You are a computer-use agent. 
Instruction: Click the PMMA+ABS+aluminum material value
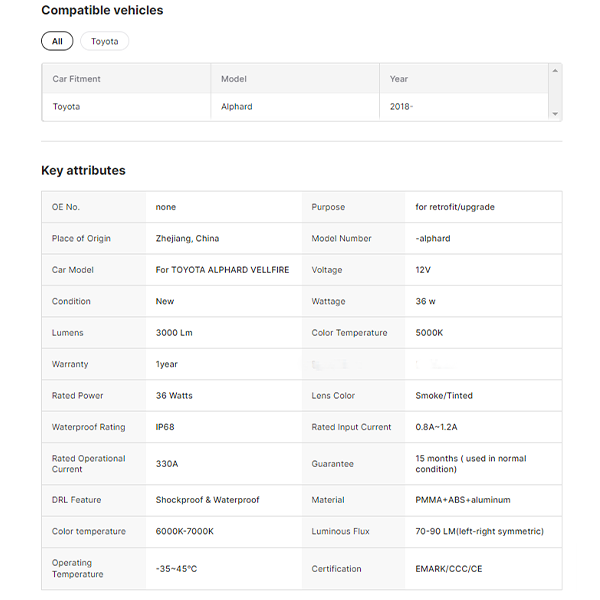click(463, 500)
